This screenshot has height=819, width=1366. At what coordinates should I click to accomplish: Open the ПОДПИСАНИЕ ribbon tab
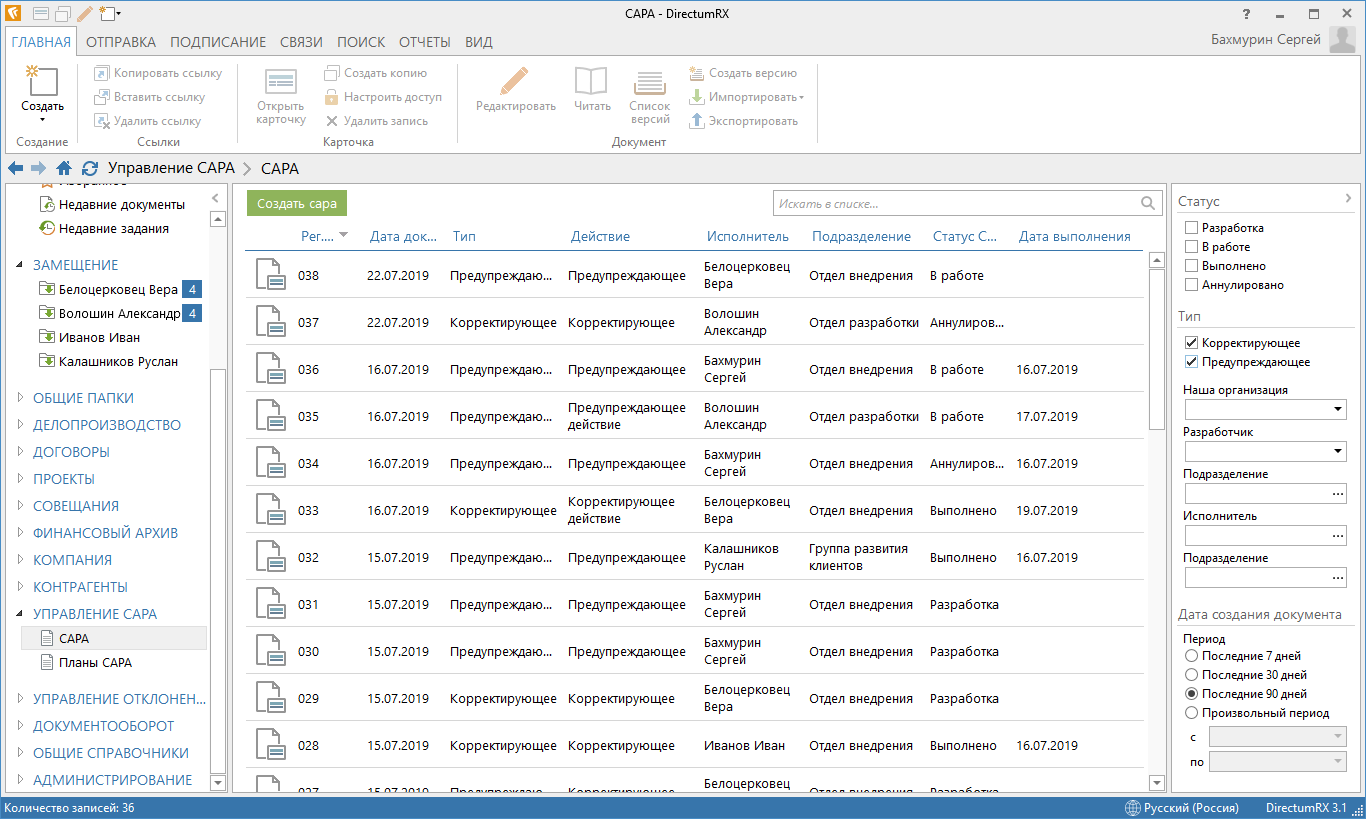point(218,42)
